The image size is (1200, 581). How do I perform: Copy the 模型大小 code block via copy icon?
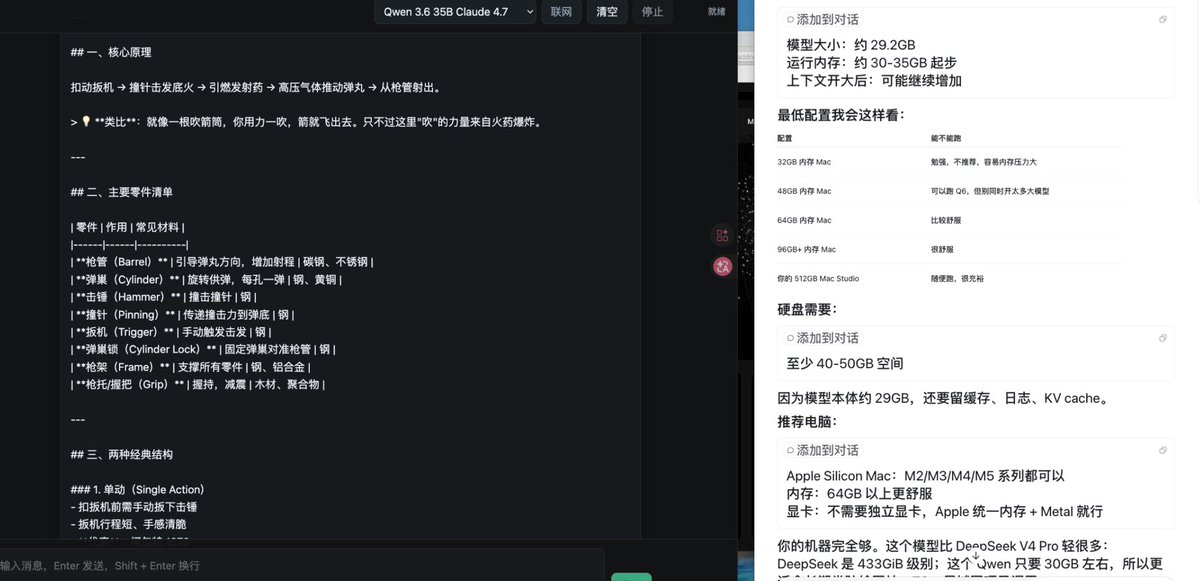pos(1163,19)
